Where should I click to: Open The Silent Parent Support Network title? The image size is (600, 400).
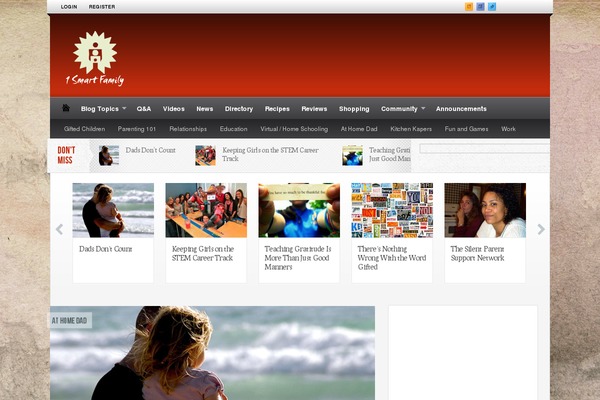(477, 253)
